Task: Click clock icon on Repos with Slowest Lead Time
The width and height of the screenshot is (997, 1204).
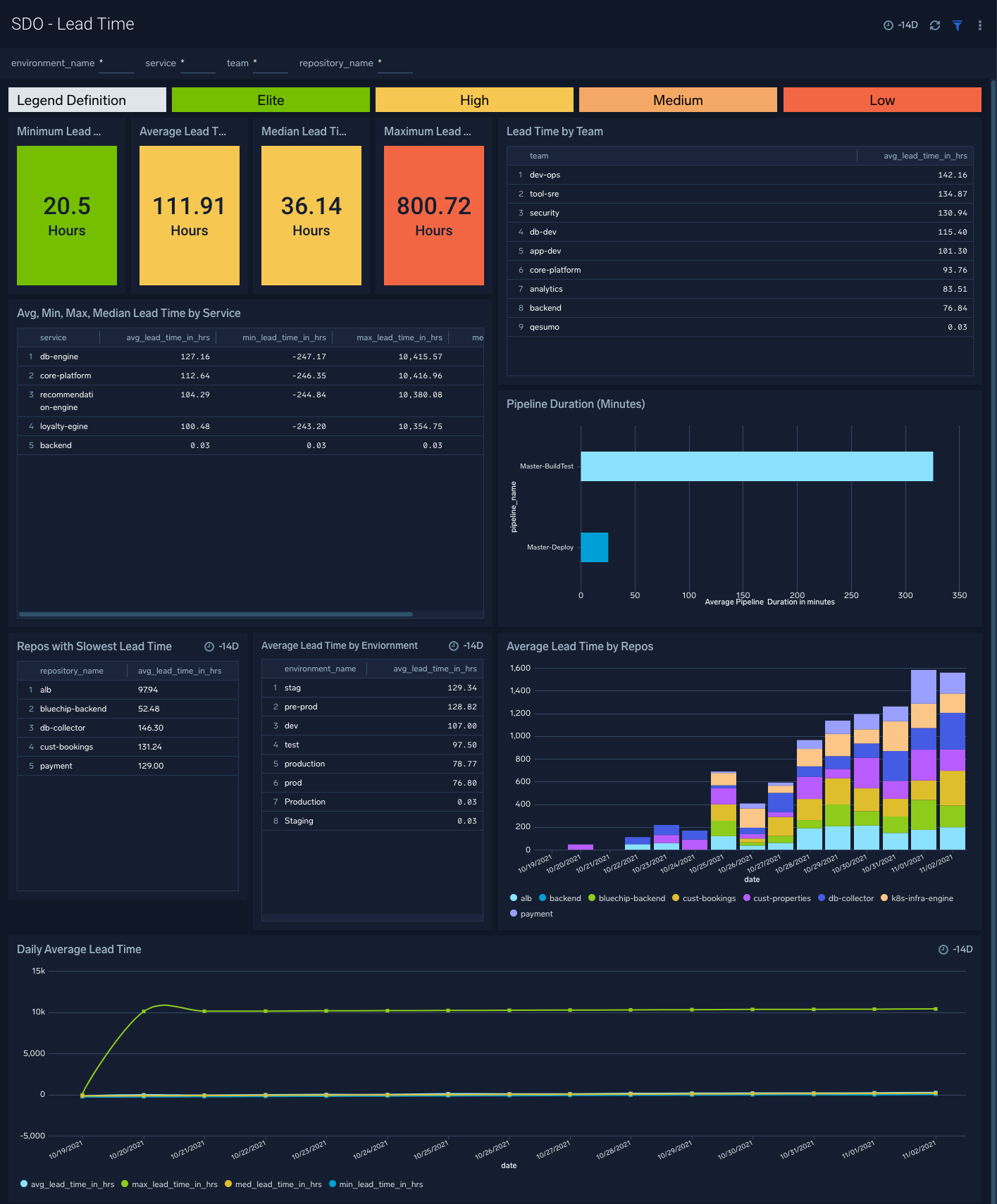Action: click(209, 647)
